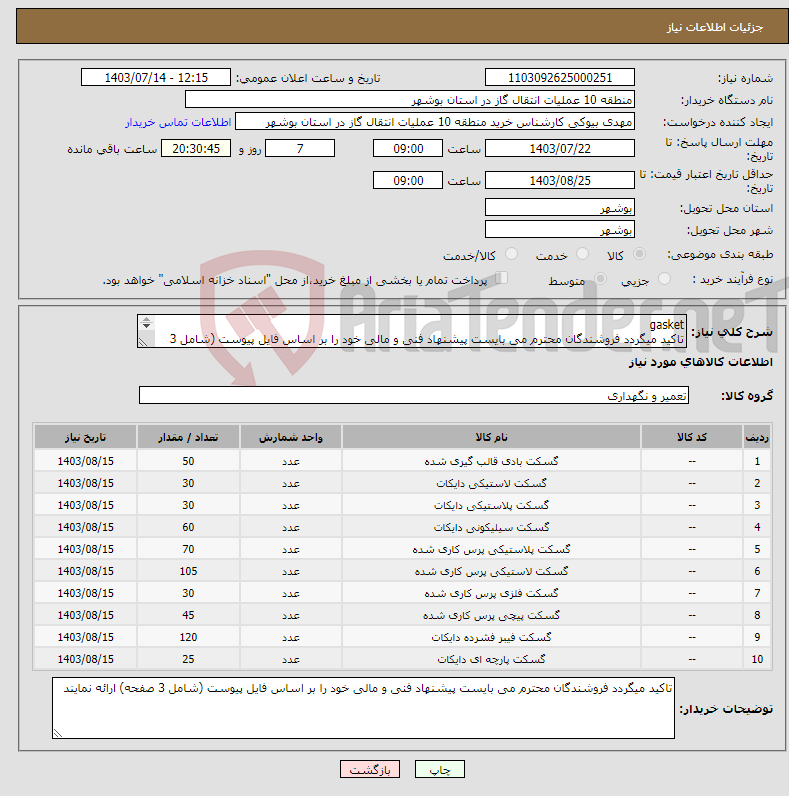Select row گسکت بادی قالب گیری شده
Viewport: 789px width, 796px height.
click(x=402, y=461)
